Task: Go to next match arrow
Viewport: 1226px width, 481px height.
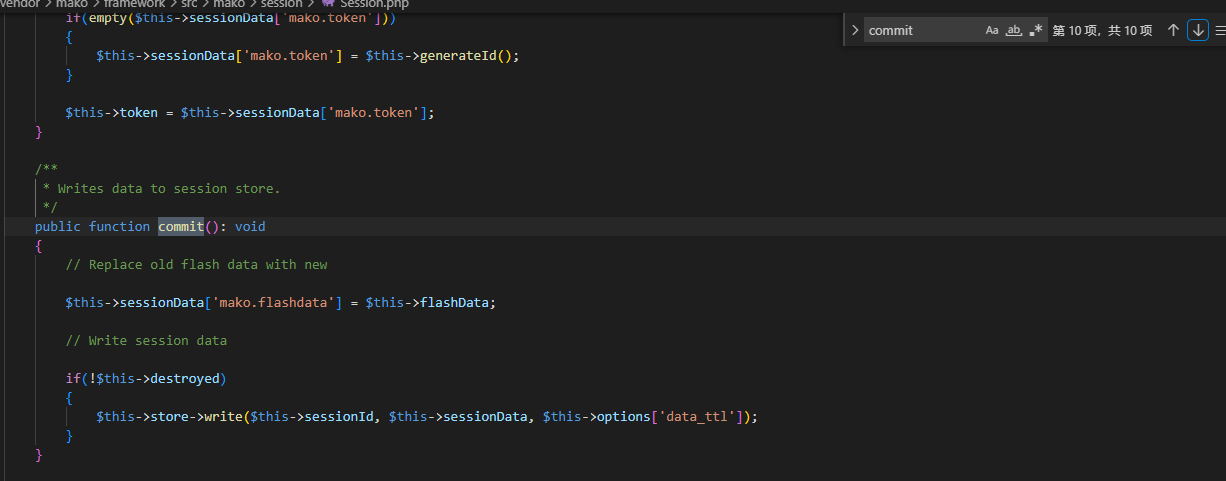Action: tap(1198, 30)
